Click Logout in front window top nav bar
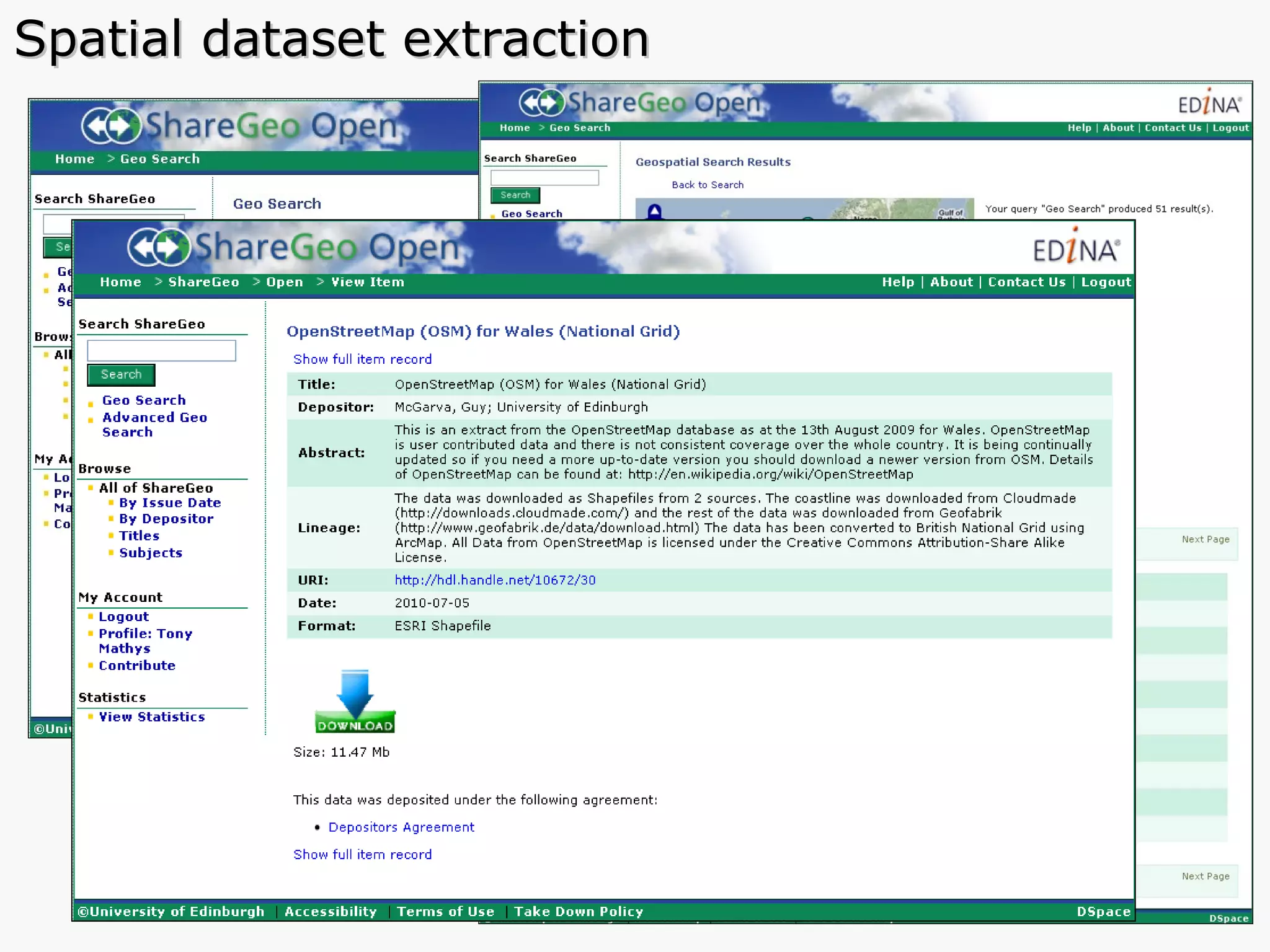Viewport: 1270px width, 952px height. point(1106,282)
